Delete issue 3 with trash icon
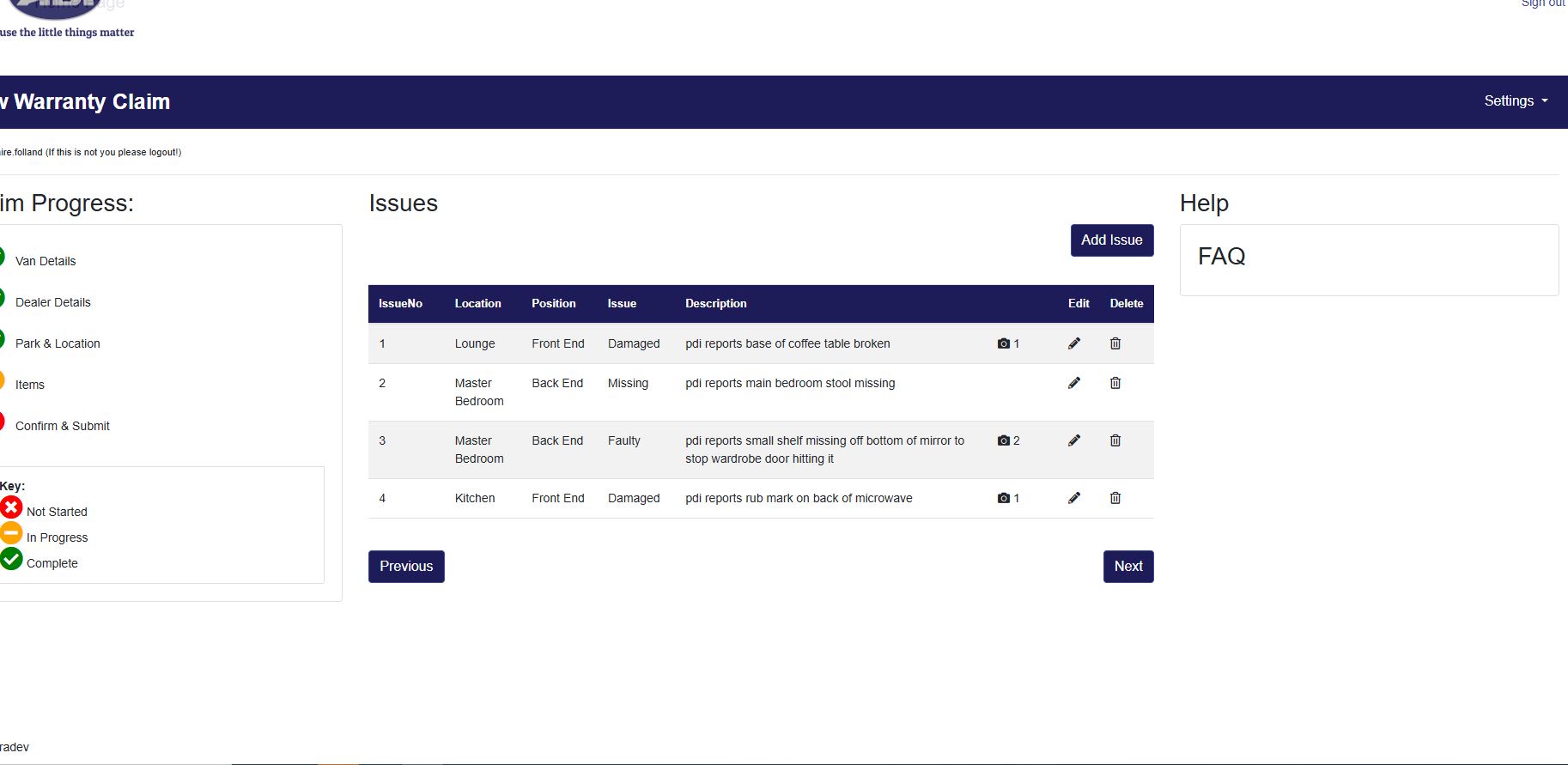 click(1115, 440)
